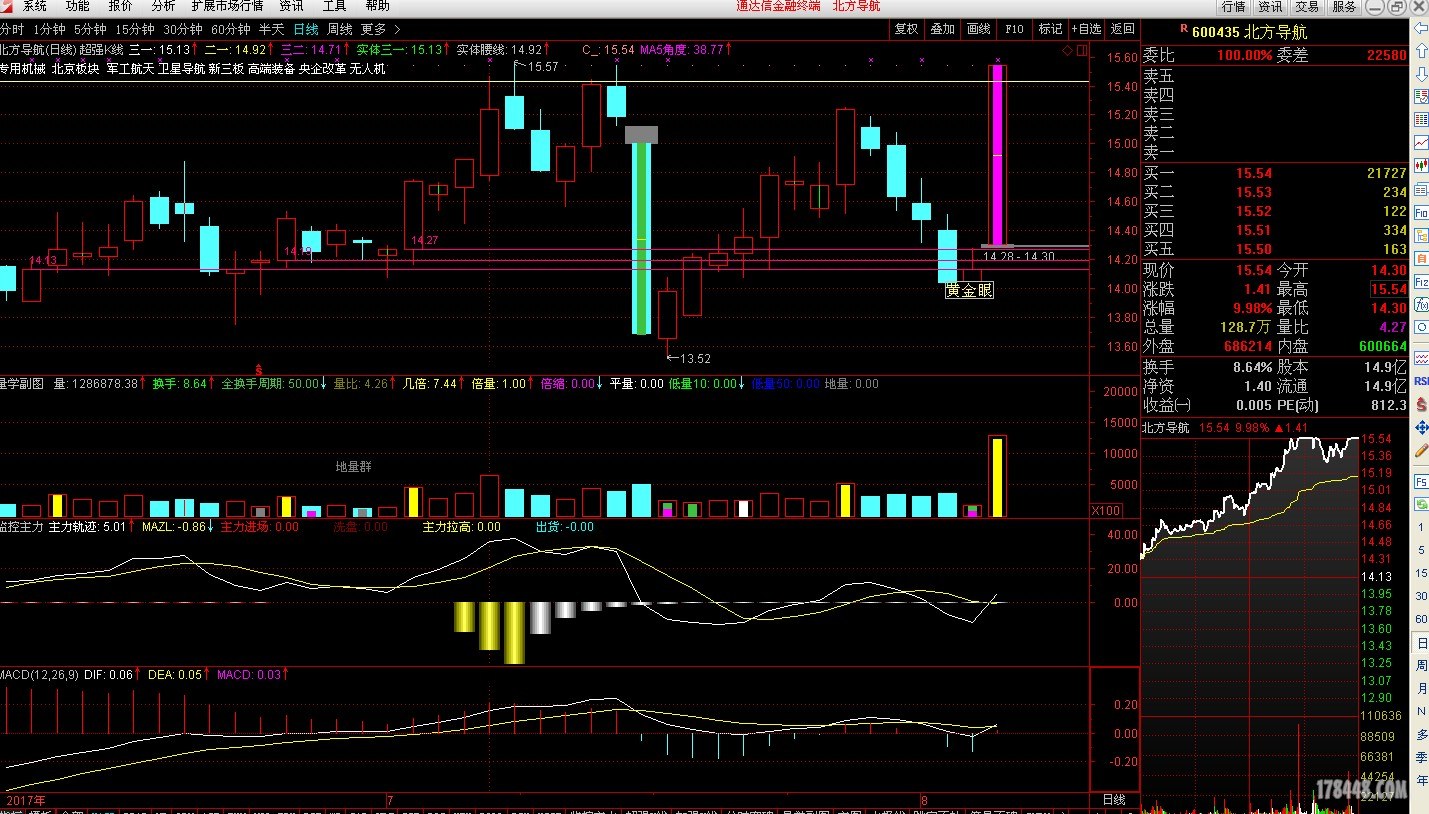
Task: Switch to 半天 period tab
Action: (271, 29)
